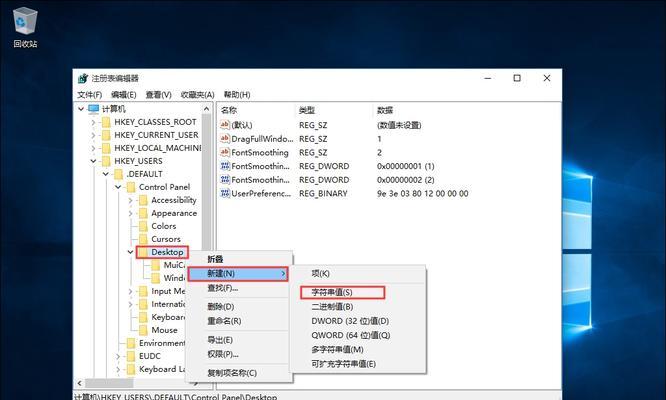Click tree pane scroll-left arrow
The height and width of the screenshot is (400, 666).
[x=79, y=383]
